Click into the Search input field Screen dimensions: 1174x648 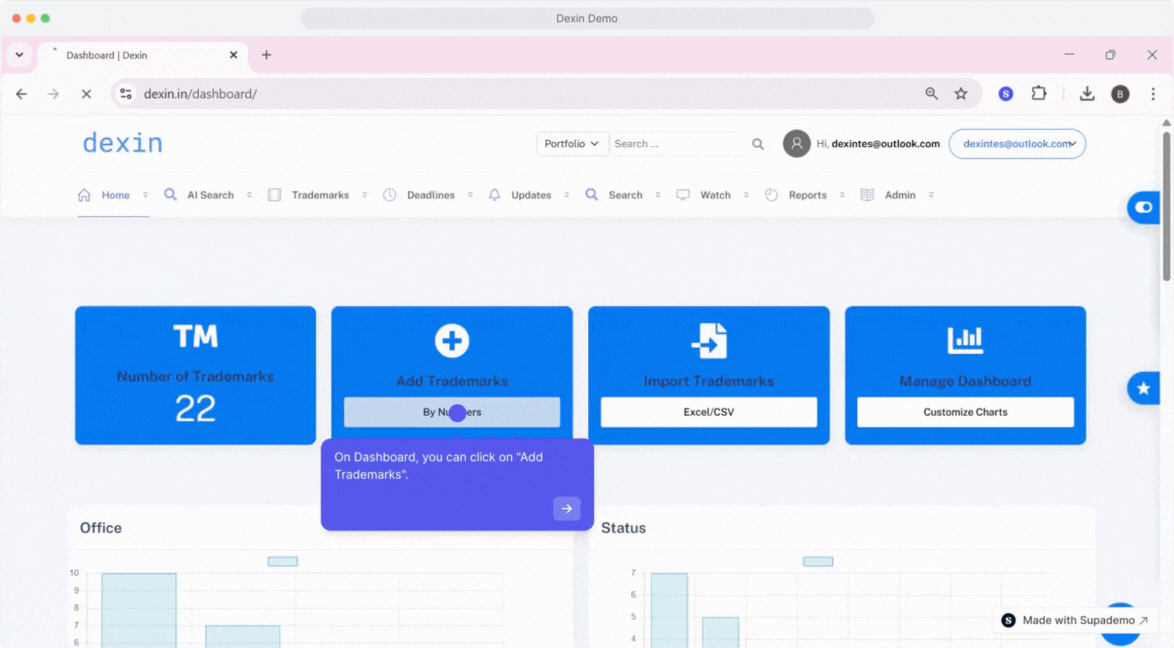pos(676,144)
